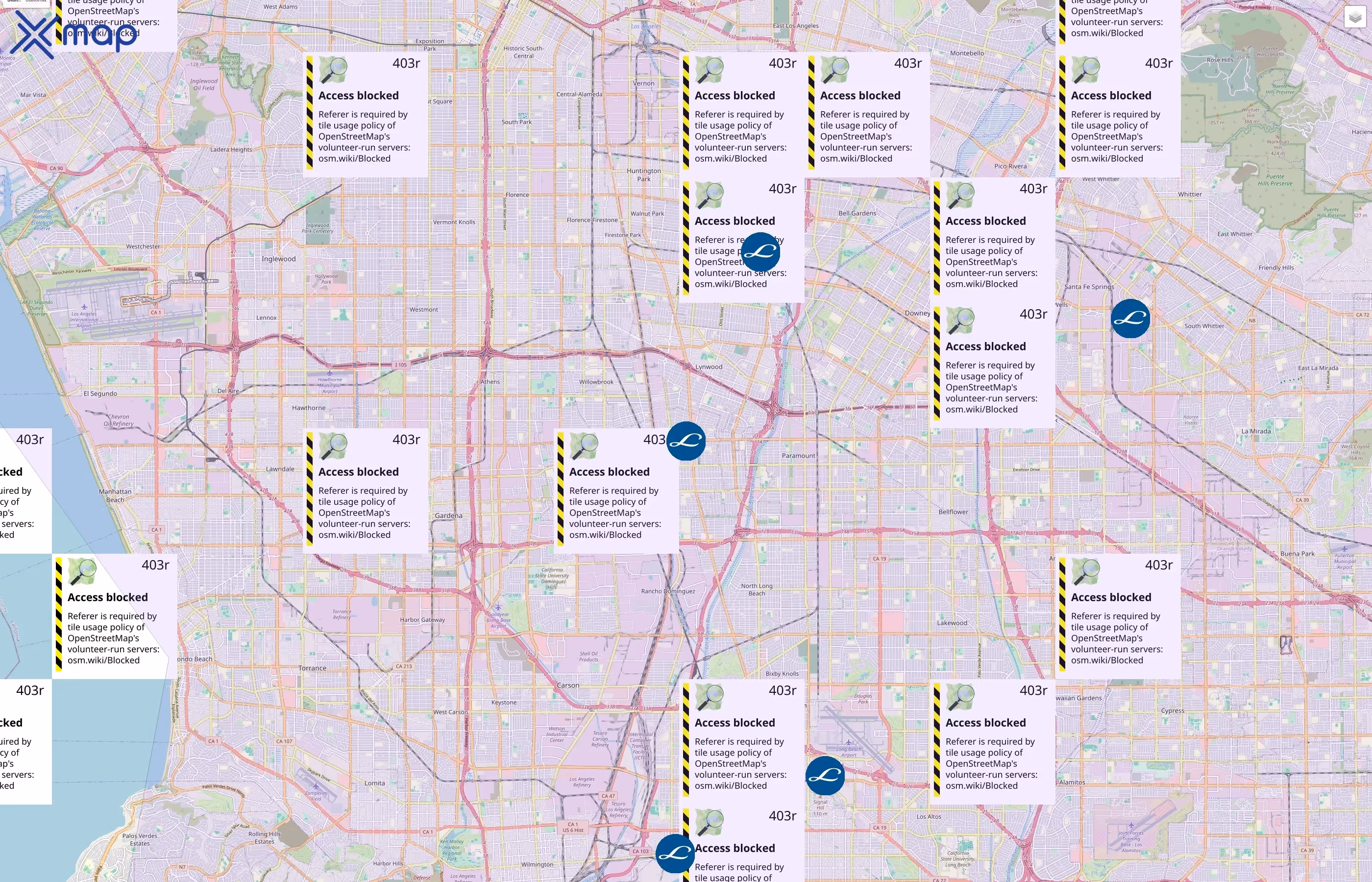Click the Rose Hills label

tap(1220, 60)
